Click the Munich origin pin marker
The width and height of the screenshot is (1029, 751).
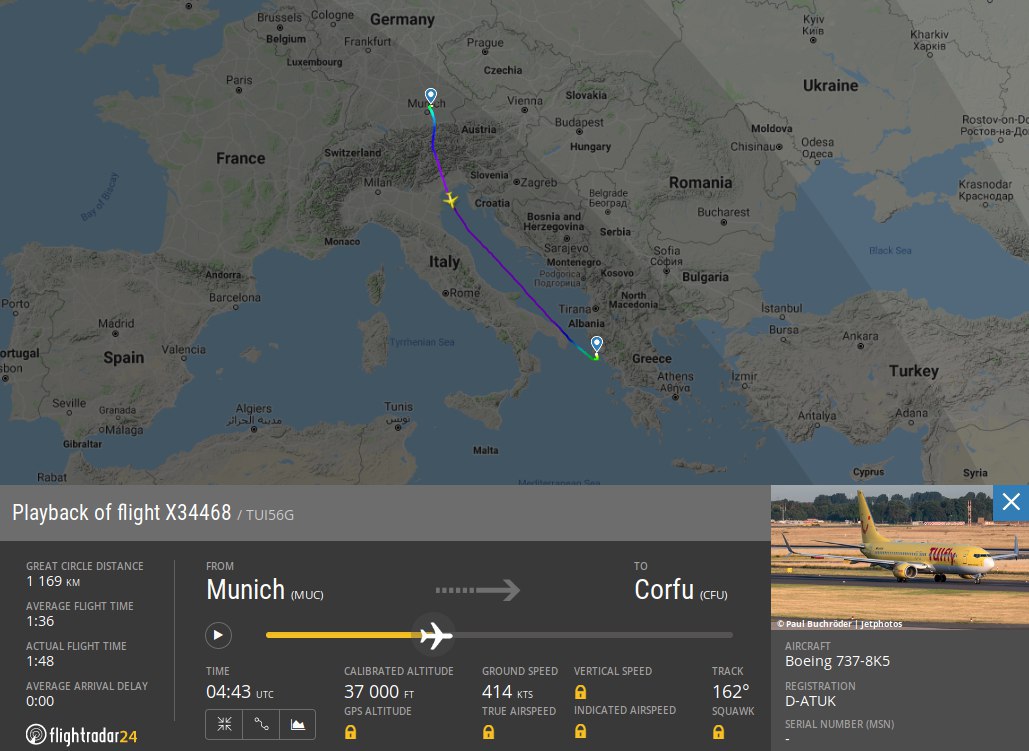coord(430,97)
